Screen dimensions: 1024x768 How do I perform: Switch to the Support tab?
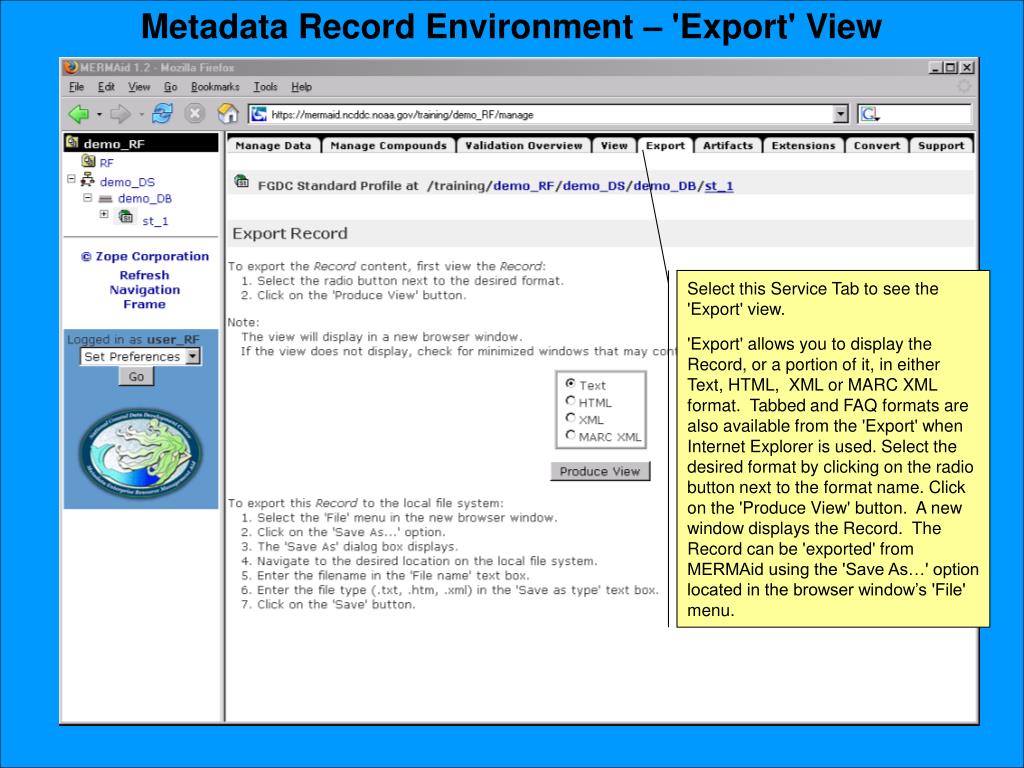pyautogui.click(x=941, y=145)
